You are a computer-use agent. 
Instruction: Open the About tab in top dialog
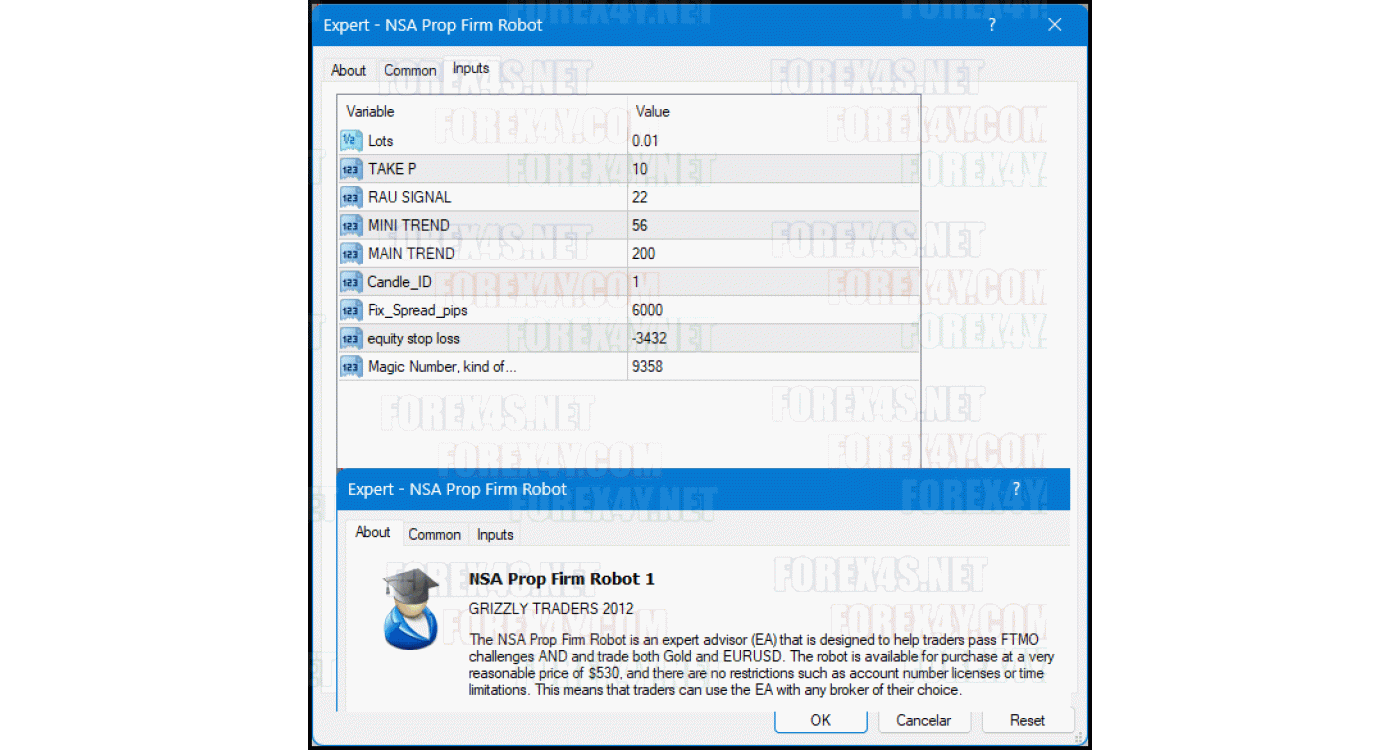[348, 70]
